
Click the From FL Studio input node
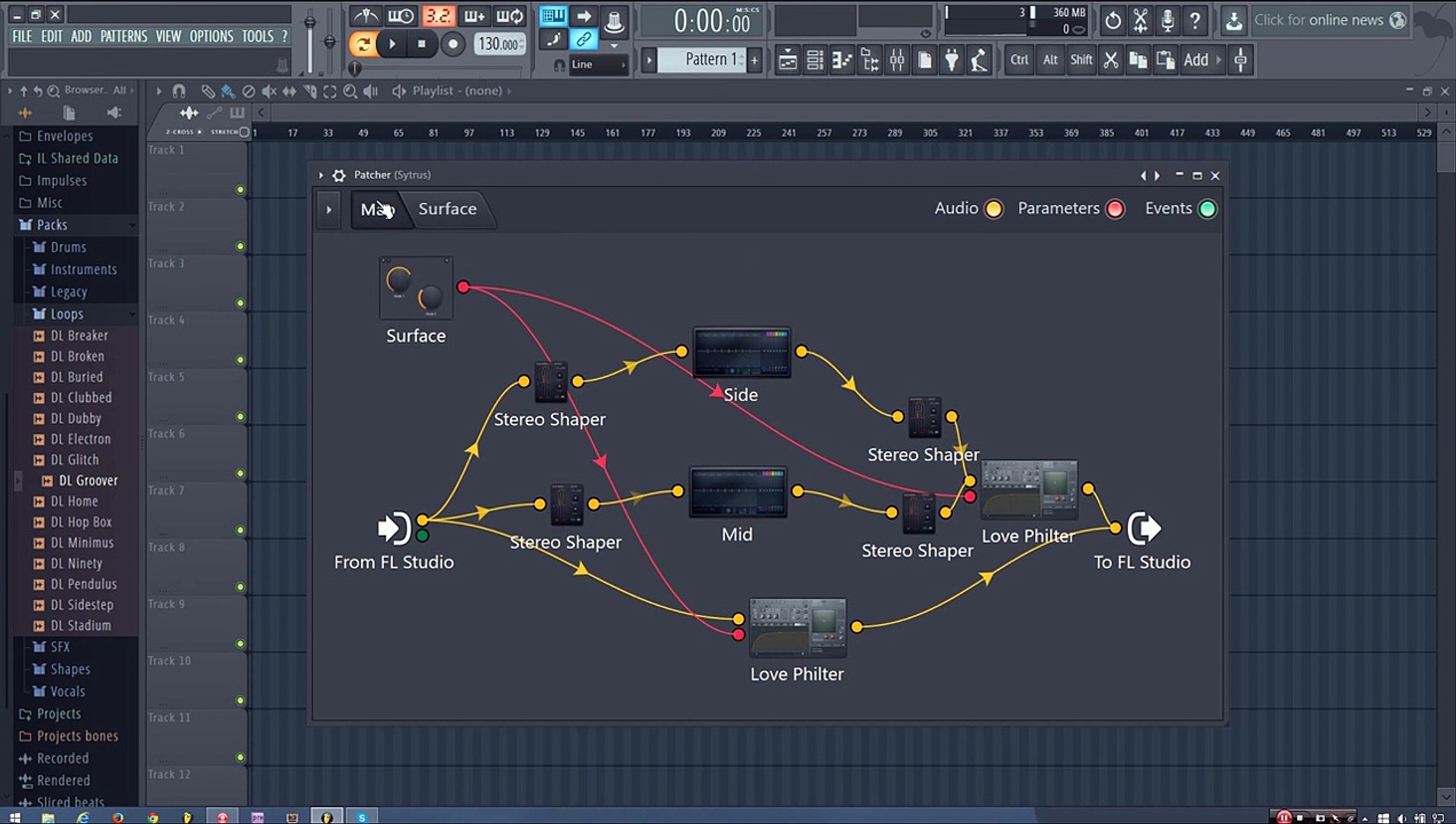click(395, 529)
